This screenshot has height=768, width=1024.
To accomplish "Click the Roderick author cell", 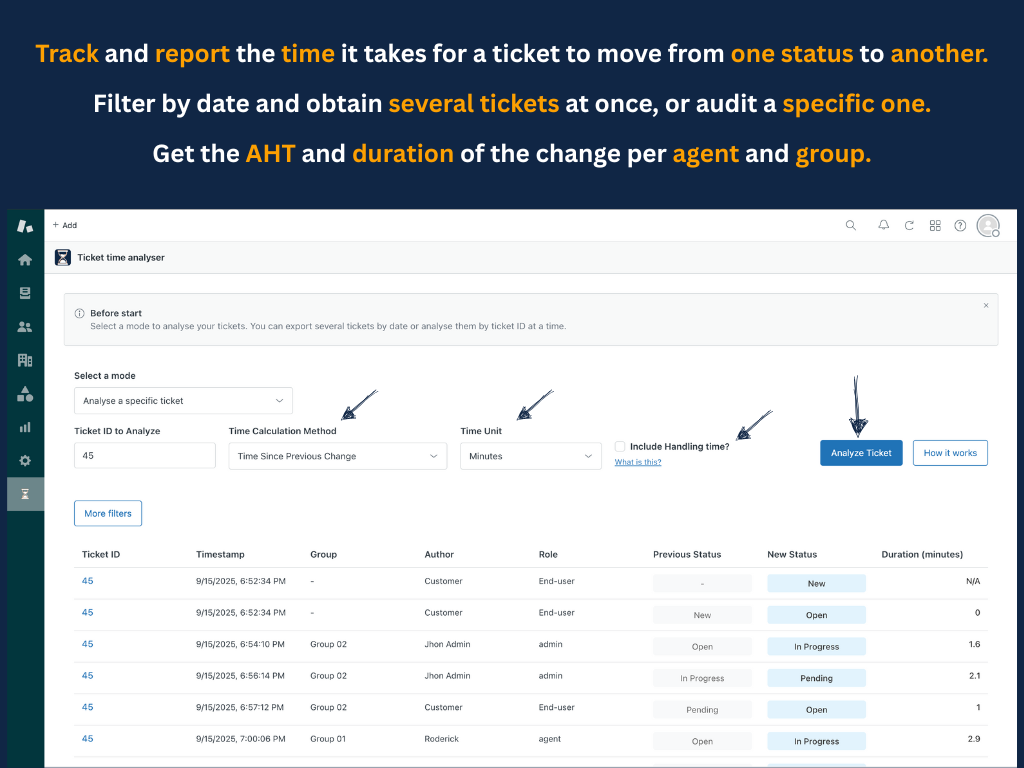I will coord(441,739).
